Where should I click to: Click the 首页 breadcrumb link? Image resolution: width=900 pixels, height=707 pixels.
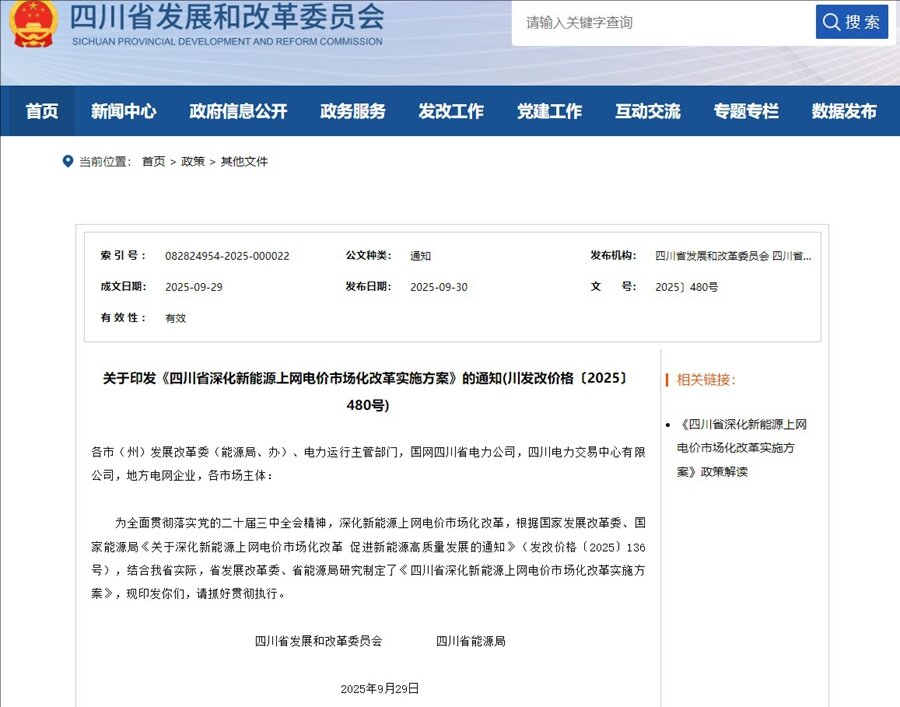pyautogui.click(x=153, y=161)
